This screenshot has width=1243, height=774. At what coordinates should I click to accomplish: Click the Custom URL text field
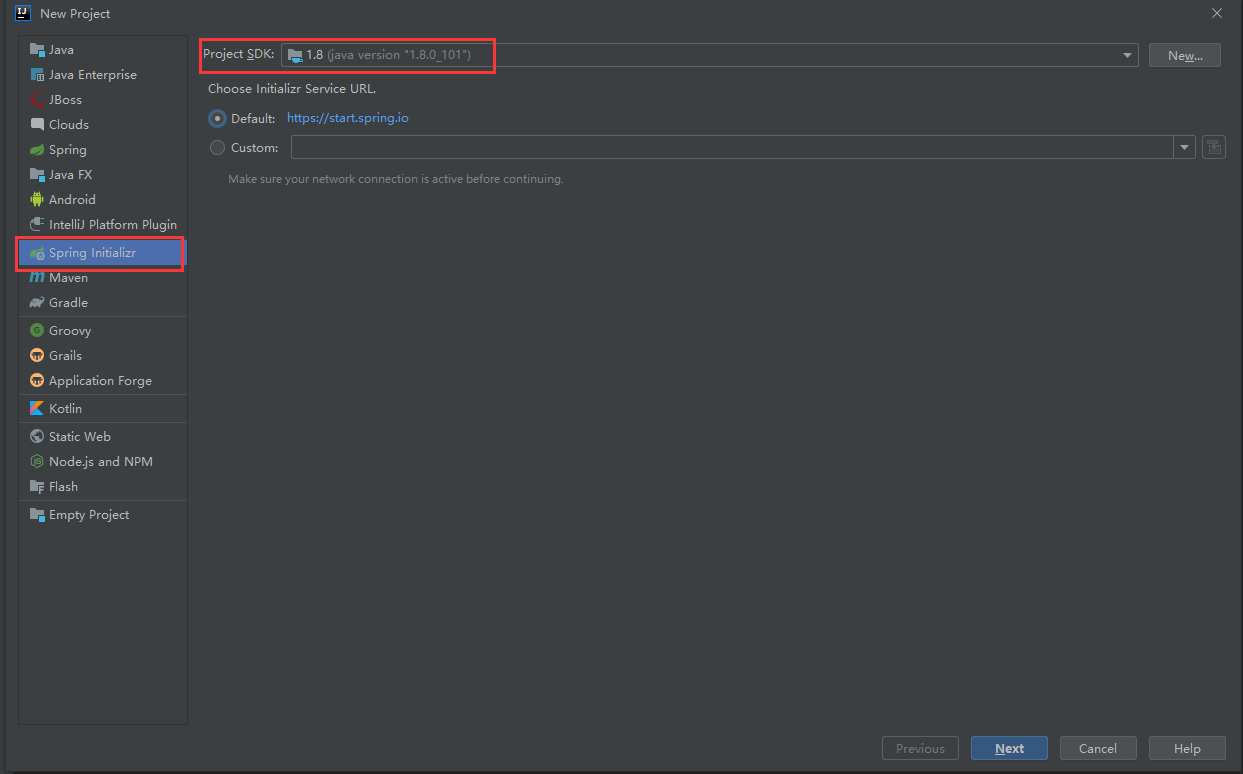733,147
